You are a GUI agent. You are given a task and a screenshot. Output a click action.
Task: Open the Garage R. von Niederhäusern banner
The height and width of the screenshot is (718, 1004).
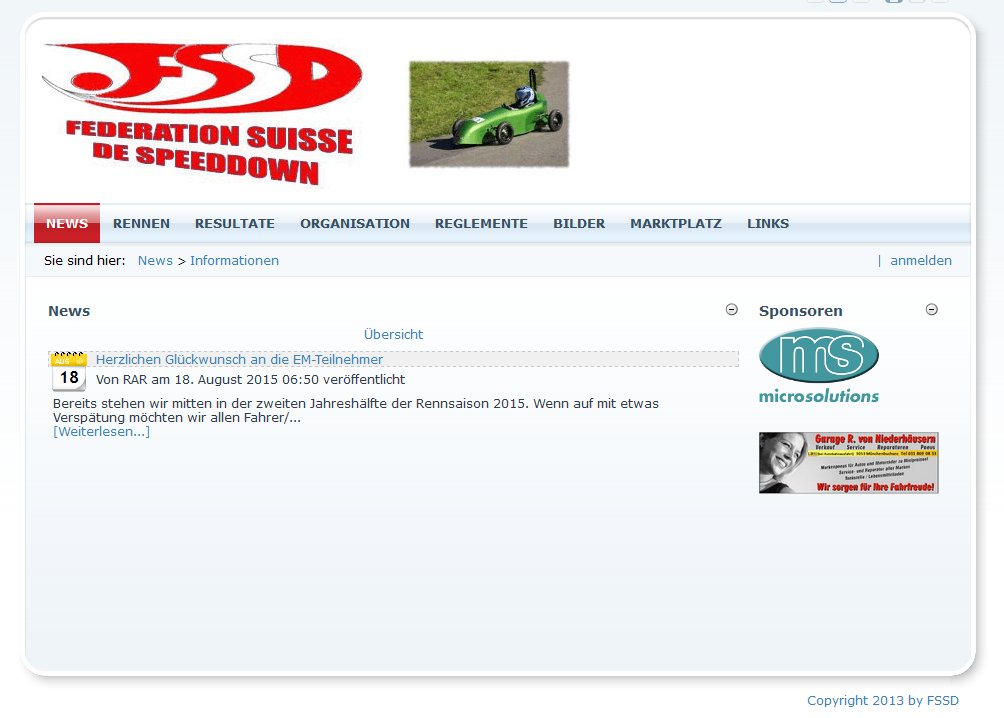(848, 463)
